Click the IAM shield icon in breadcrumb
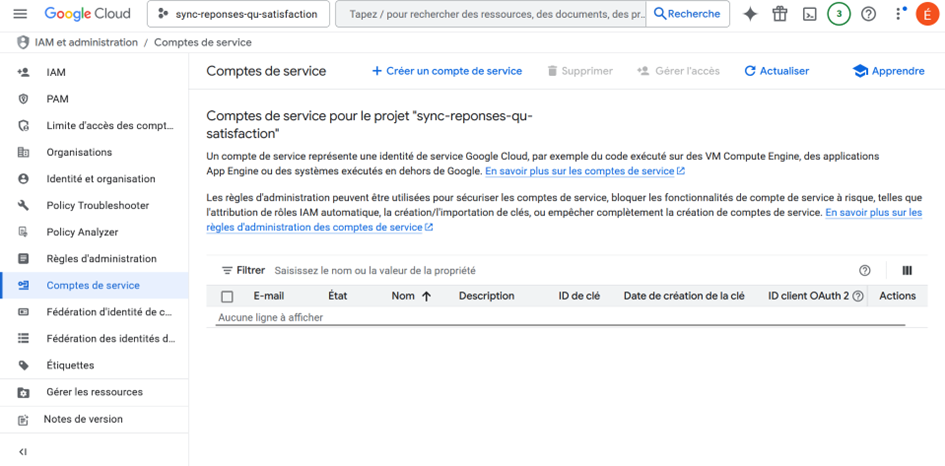945x466 pixels. tap(24, 43)
